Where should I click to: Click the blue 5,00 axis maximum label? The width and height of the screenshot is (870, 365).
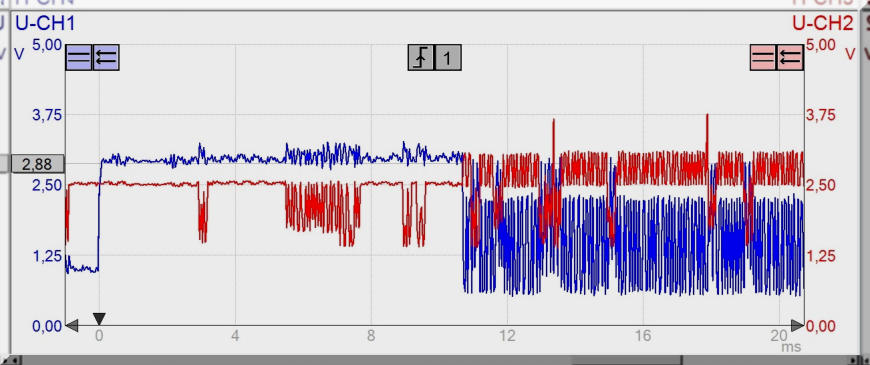tap(47, 45)
